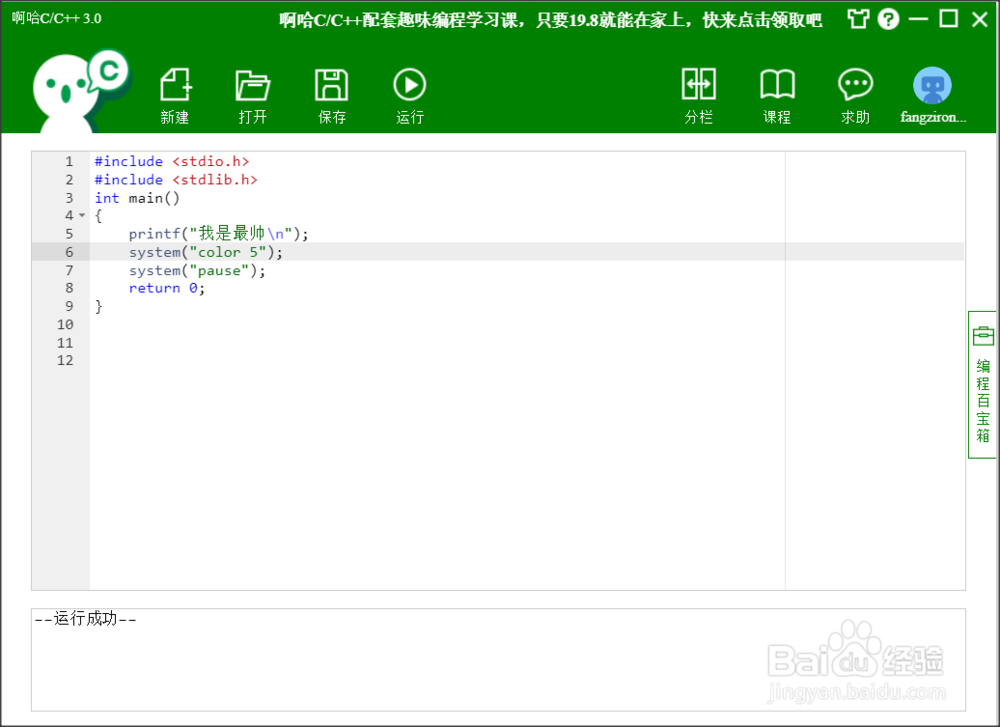The height and width of the screenshot is (727, 1000).
Task: Save the code with 保存 icon
Action: (x=332, y=96)
